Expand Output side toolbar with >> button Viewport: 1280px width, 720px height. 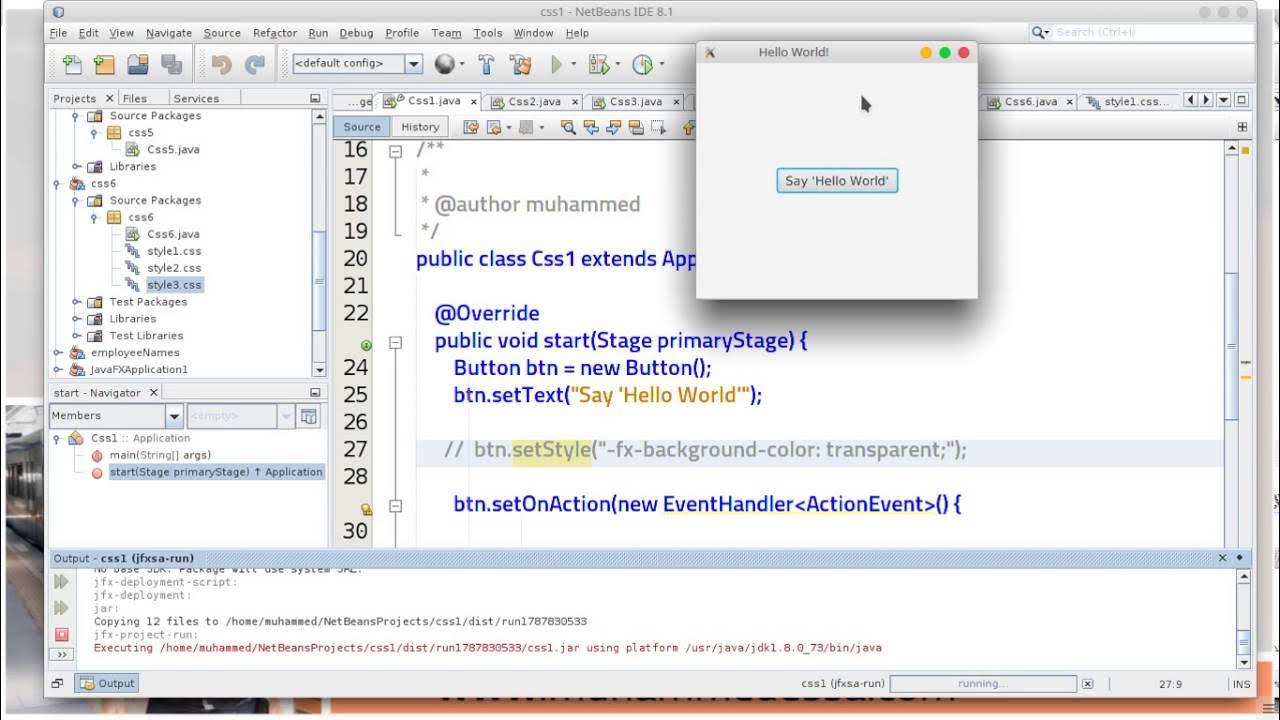61,655
